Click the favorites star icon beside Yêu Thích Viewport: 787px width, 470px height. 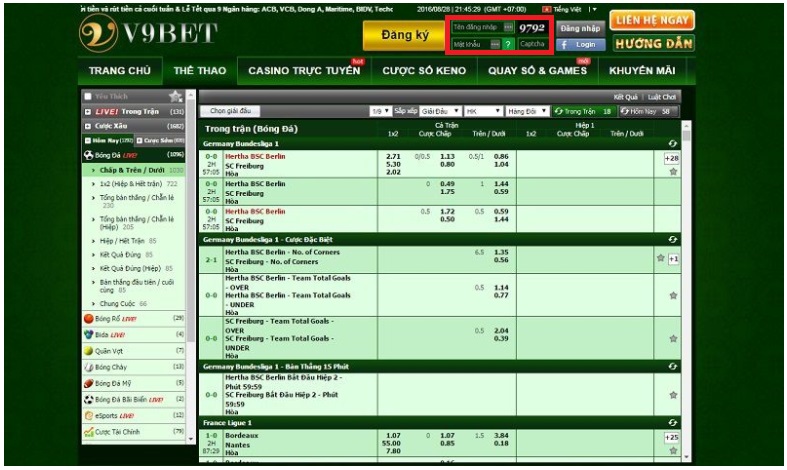(175, 96)
